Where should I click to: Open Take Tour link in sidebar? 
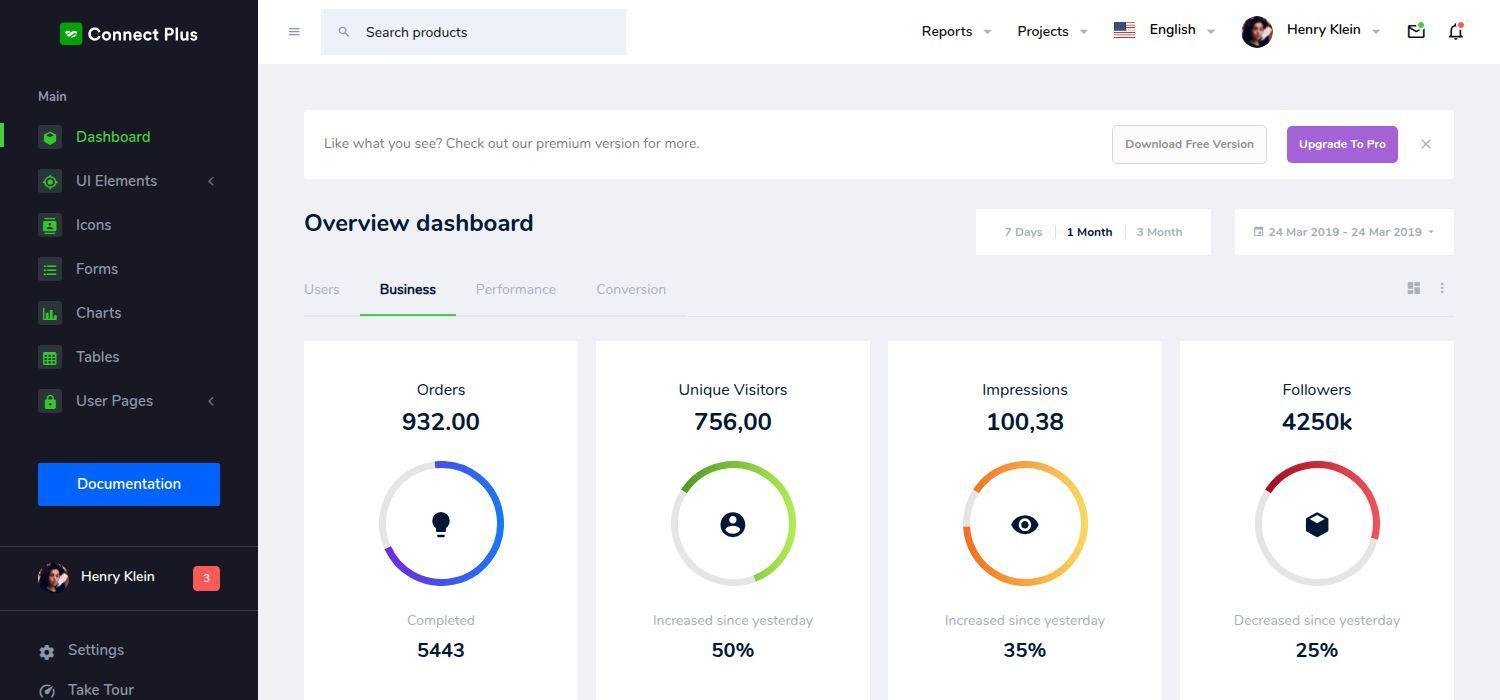click(x=101, y=690)
